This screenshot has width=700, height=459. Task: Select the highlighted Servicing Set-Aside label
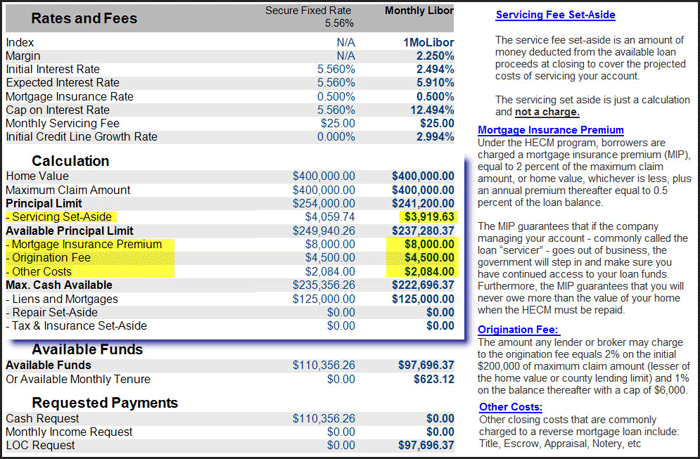(61, 217)
